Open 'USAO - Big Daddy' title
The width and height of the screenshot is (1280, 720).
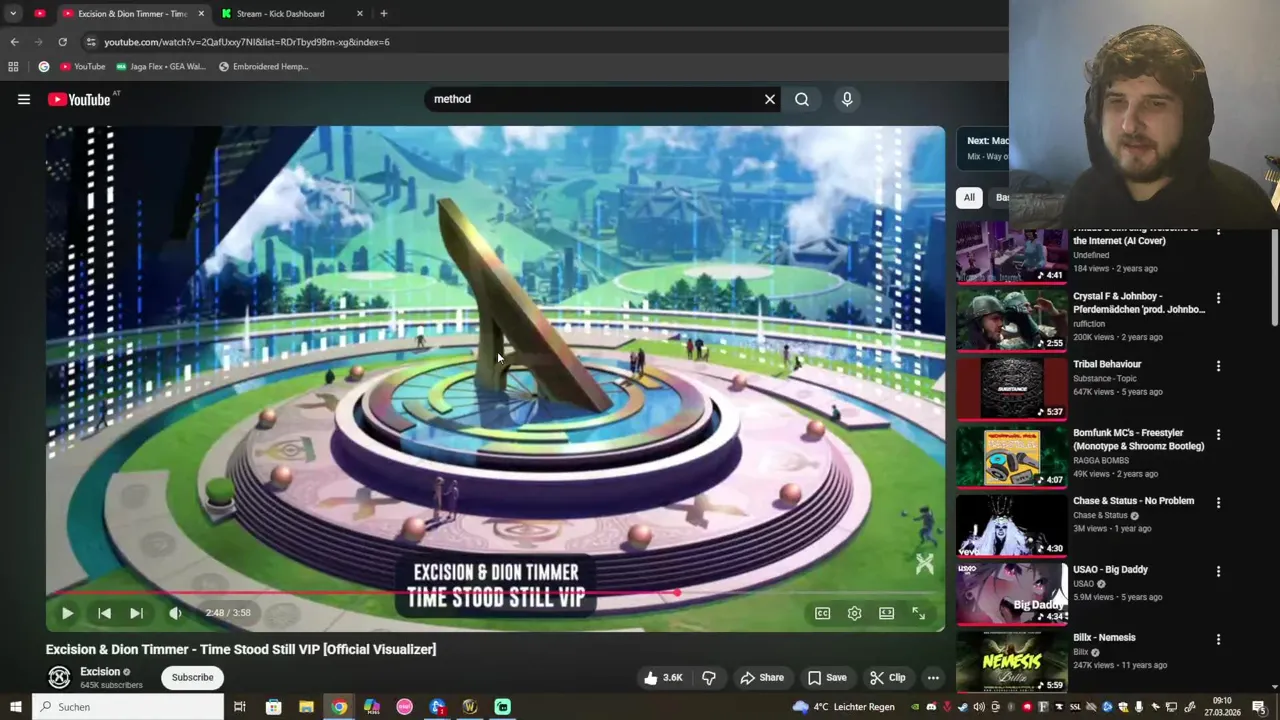click(1110, 569)
